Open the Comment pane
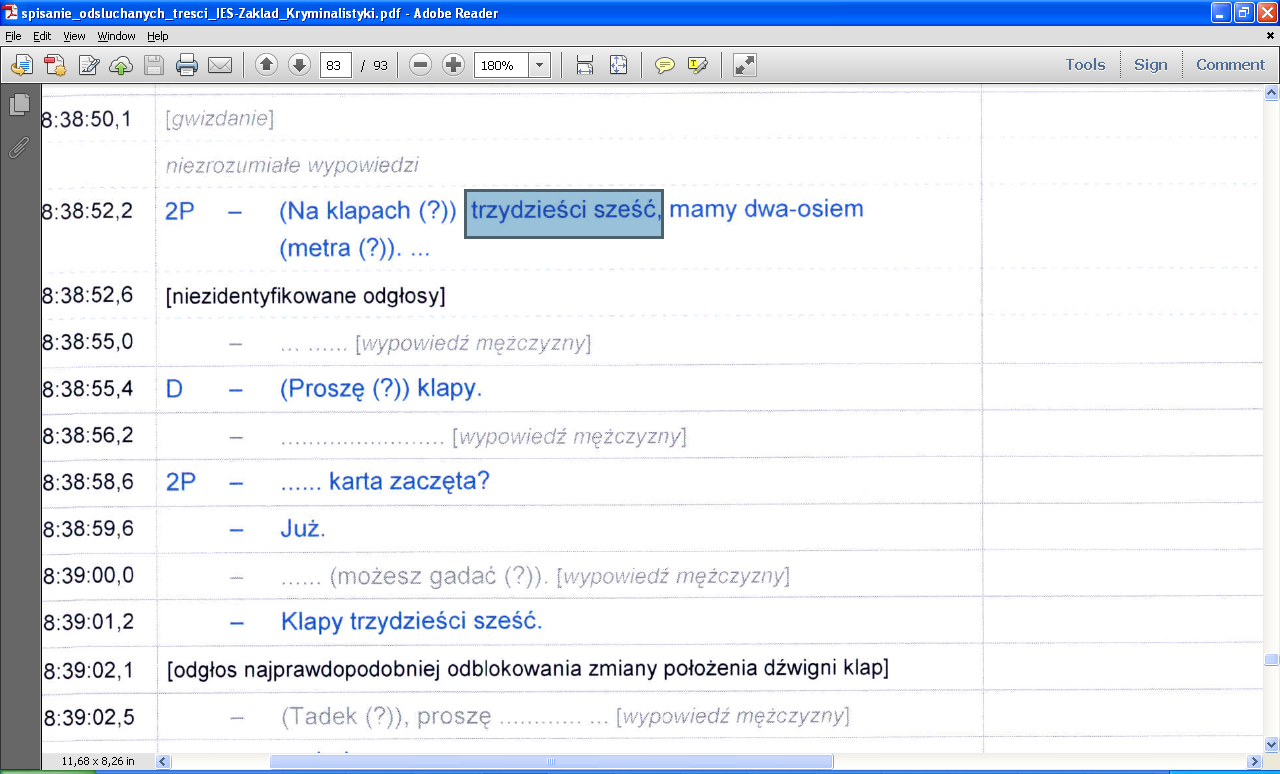 [1230, 64]
